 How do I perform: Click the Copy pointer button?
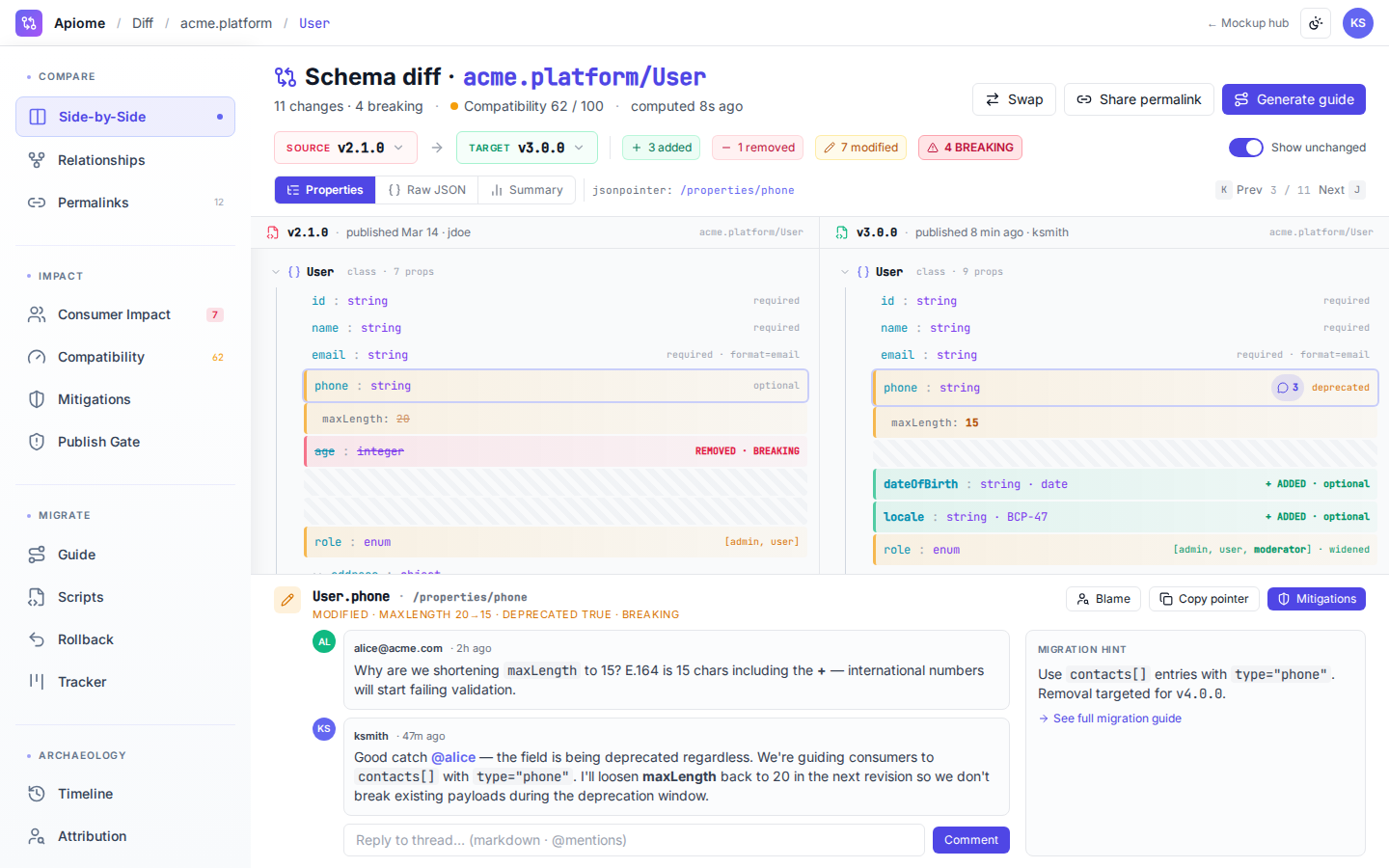pyautogui.click(x=1204, y=599)
